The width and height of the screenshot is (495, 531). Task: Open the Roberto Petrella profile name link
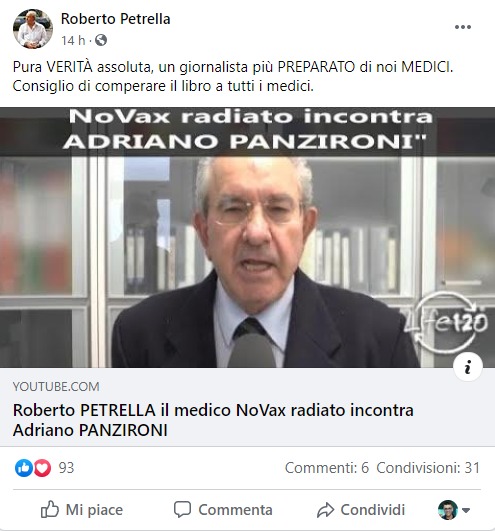coord(115,19)
